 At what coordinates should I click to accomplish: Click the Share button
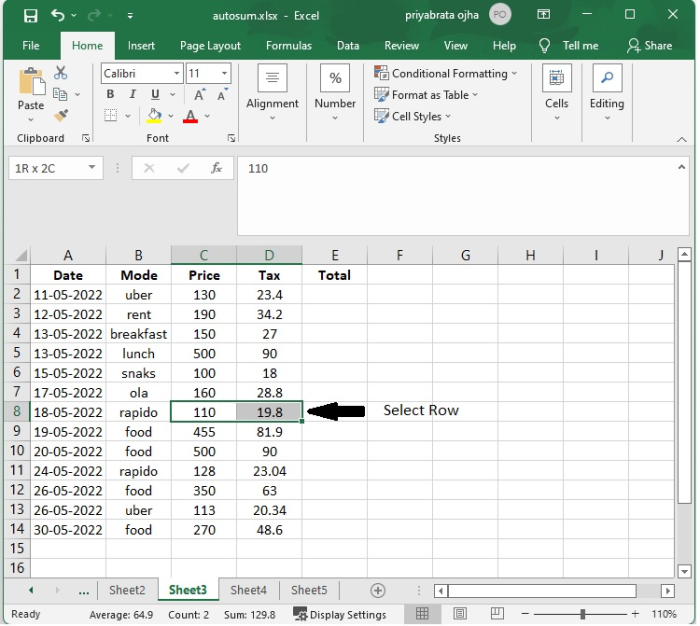click(x=649, y=45)
